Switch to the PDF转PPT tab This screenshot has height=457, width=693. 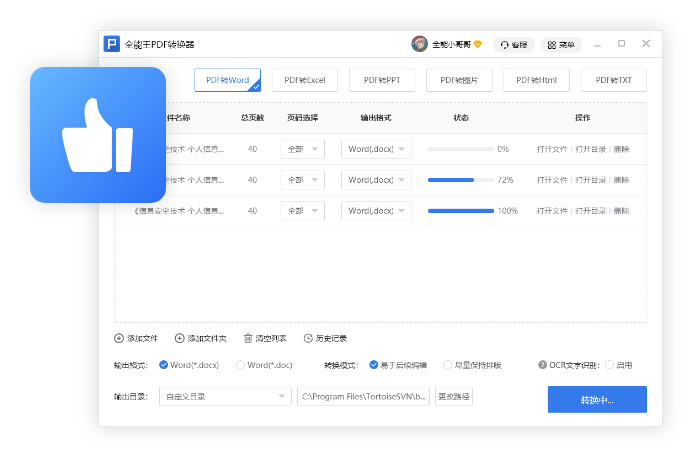pyautogui.click(x=382, y=80)
